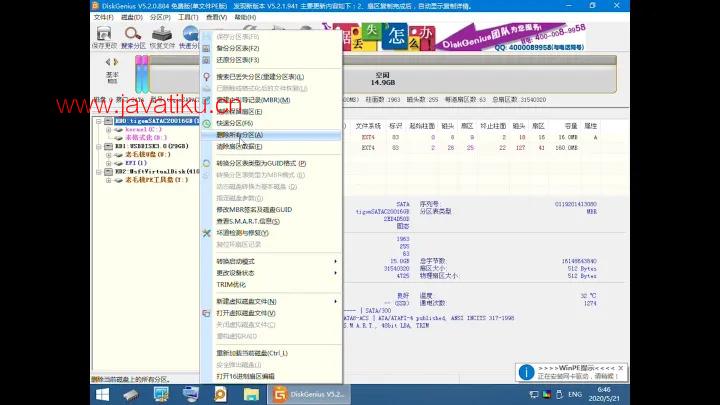The height and width of the screenshot is (405, 720).
Task: Open the 帮助(H) menu
Action: (245, 17)
